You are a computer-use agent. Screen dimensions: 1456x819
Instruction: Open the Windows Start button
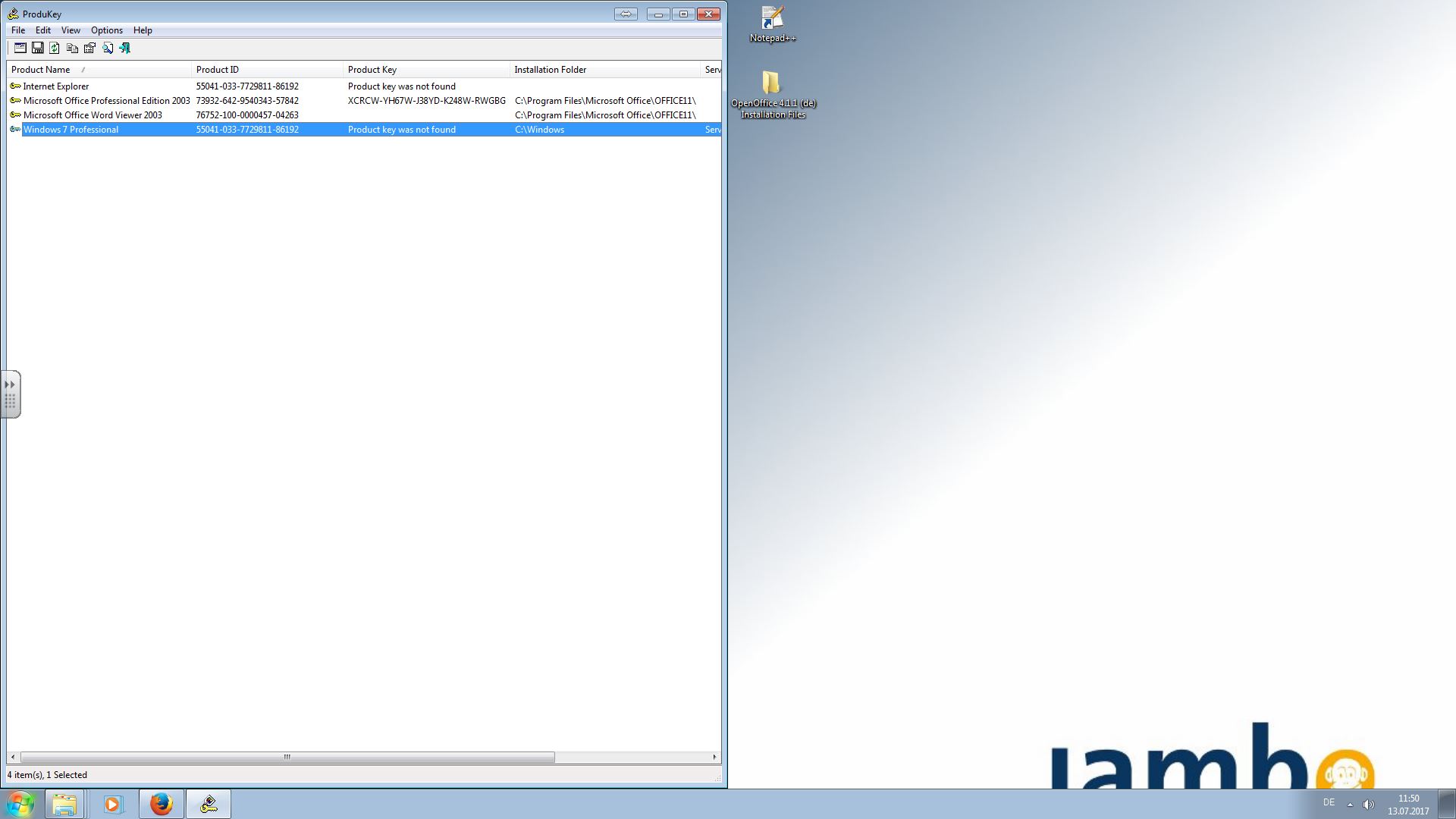pyautogui.click(x=20, y=804)
